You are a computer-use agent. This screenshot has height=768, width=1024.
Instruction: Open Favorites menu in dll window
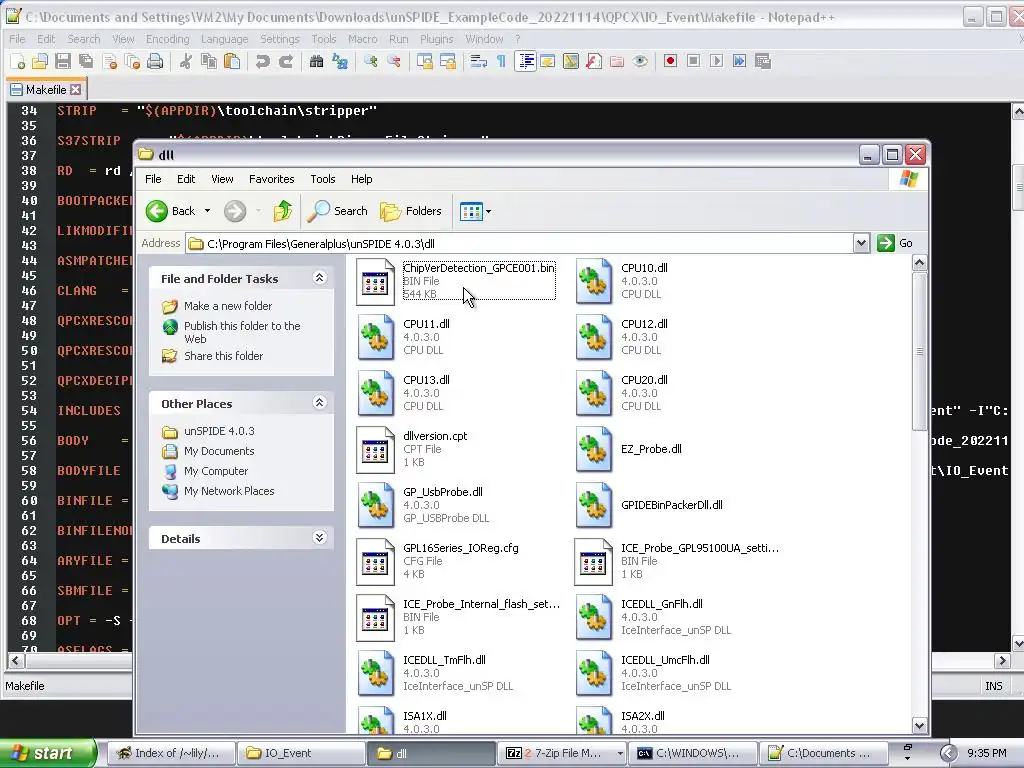pyautogui.click(x=271, y=179)
